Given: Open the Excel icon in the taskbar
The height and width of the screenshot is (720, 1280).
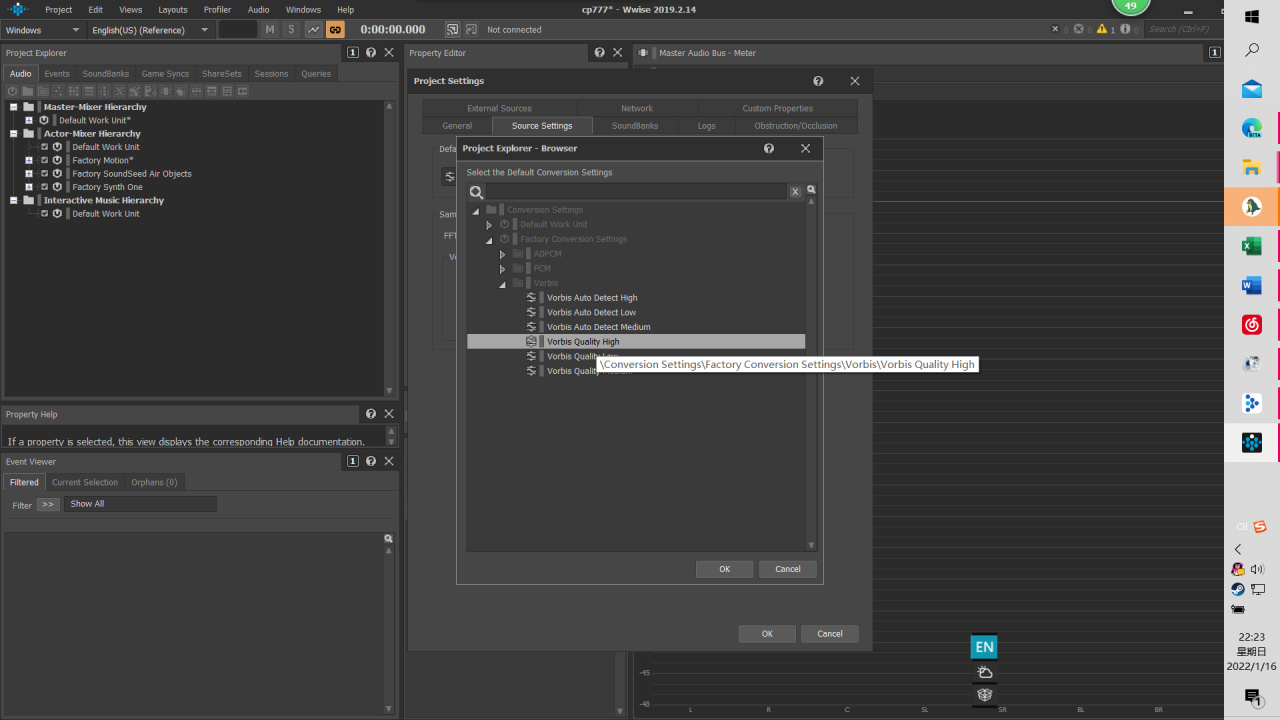Looking at the screenshot, I should (1252, 246).
